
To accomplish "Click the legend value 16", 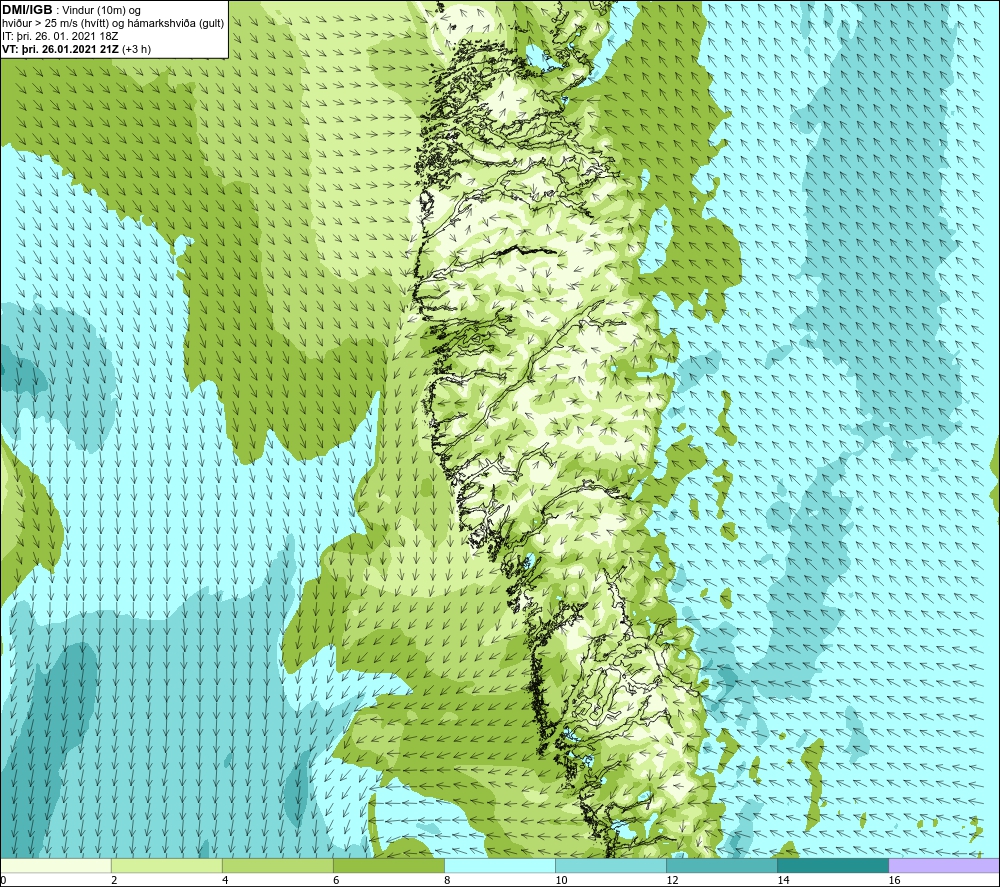I will (x=894, y=881).
